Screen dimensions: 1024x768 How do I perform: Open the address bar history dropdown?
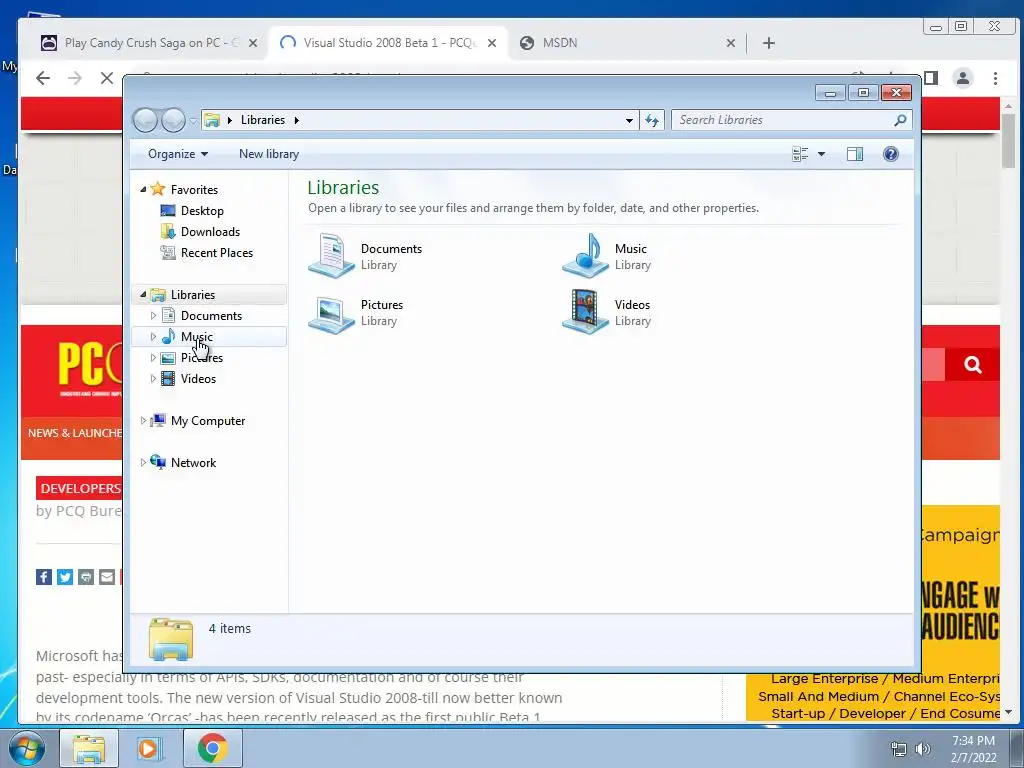pos(629,120)
